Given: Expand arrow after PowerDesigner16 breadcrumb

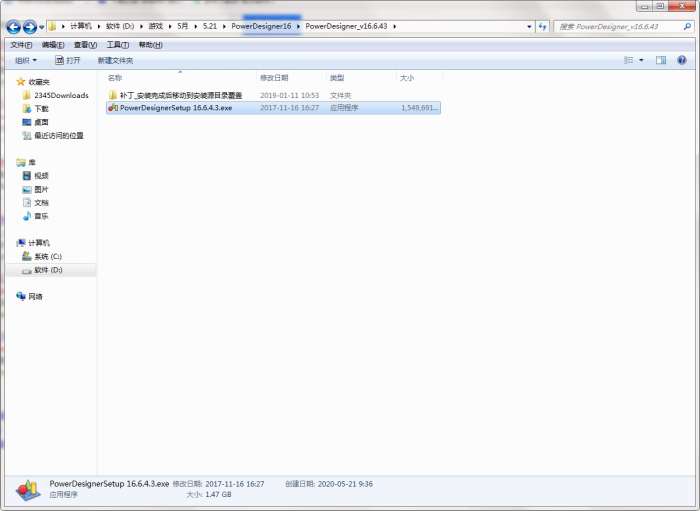Looking at the screenshot, I should [x=298, y=26].
